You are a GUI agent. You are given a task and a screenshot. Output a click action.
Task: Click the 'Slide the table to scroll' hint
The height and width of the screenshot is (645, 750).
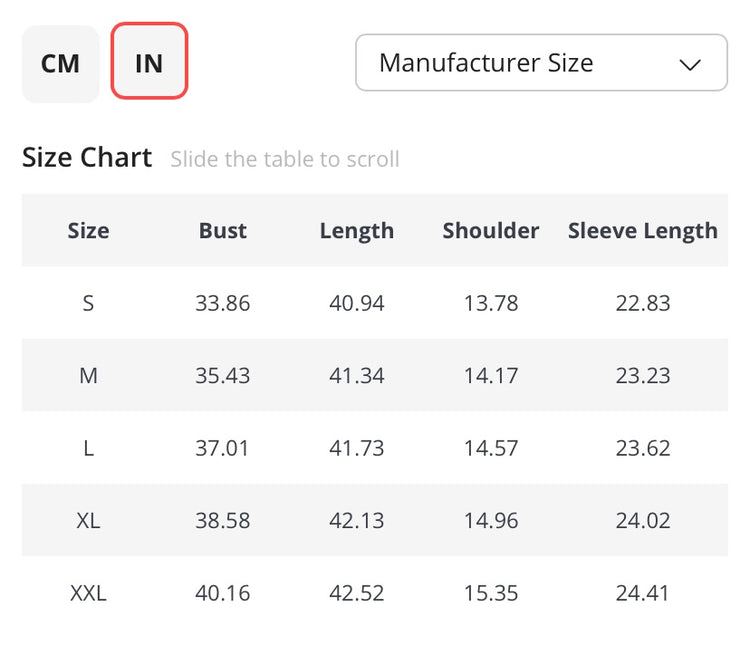pos(285,159)
